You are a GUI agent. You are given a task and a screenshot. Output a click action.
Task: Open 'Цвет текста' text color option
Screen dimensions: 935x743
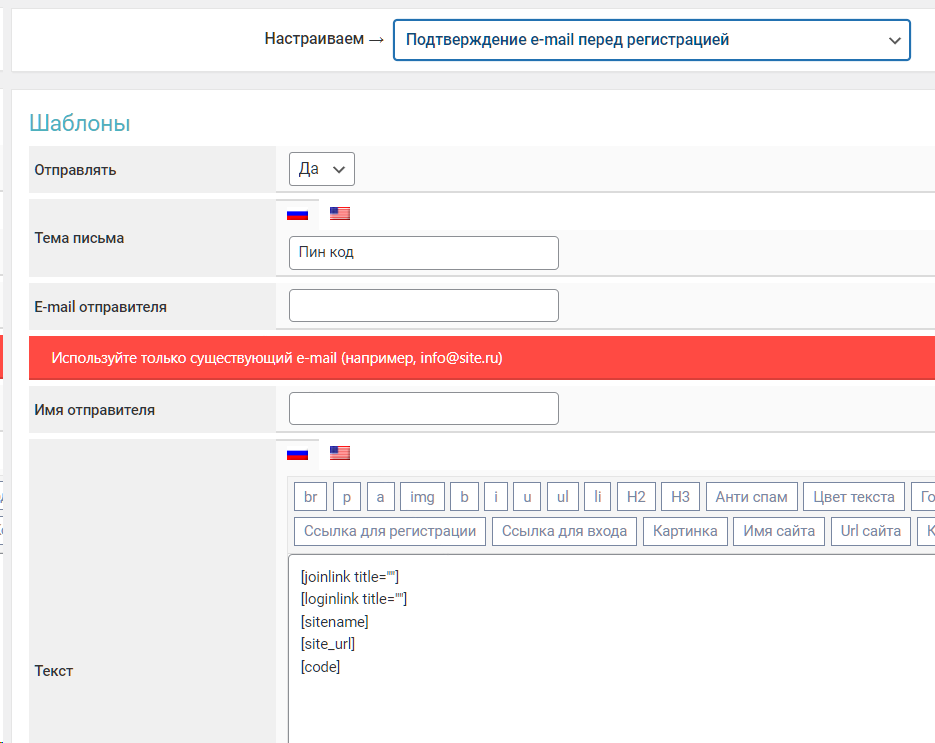[853, 497]
